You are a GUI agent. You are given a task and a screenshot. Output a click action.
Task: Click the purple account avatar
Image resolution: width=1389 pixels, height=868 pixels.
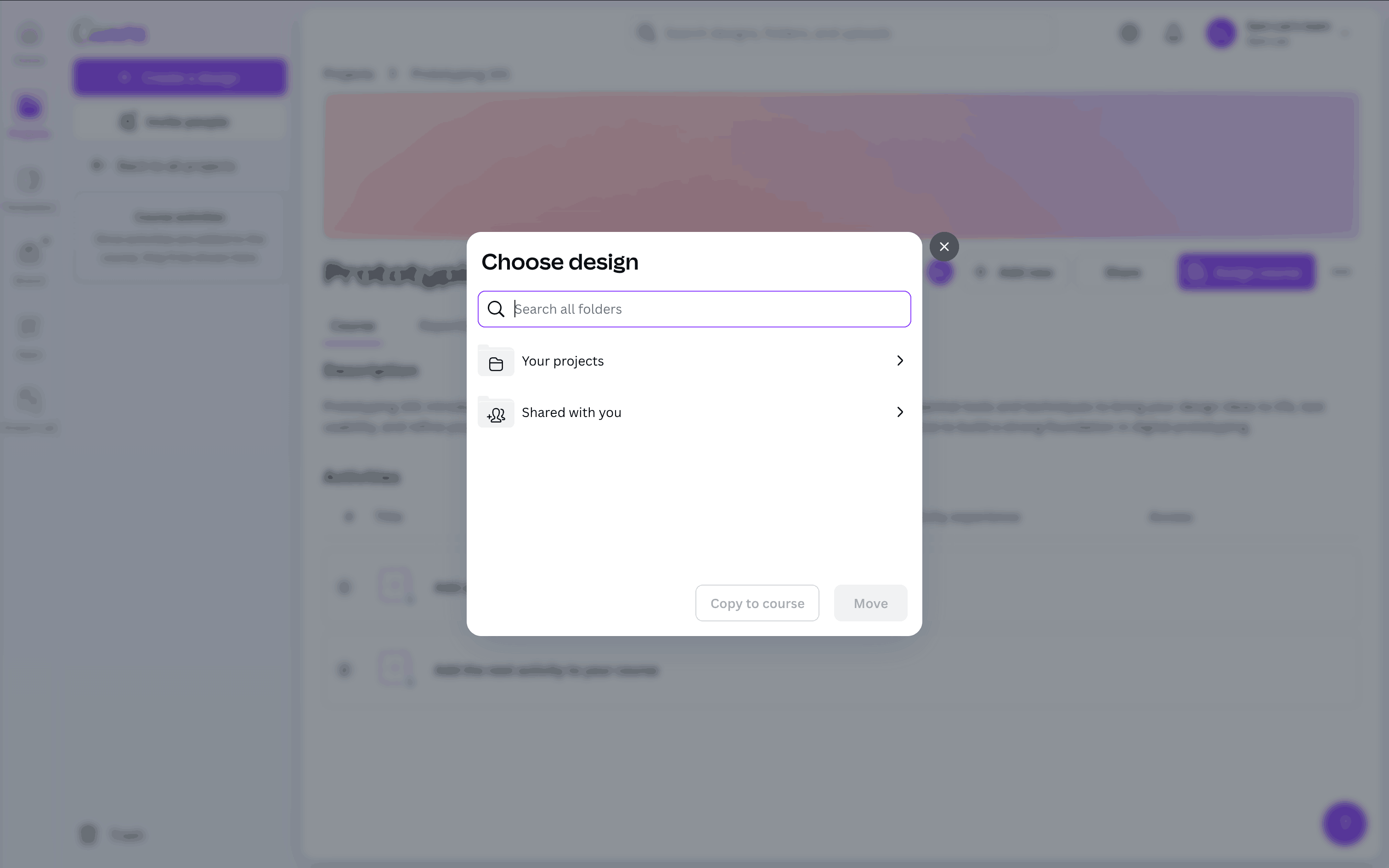1220,33
